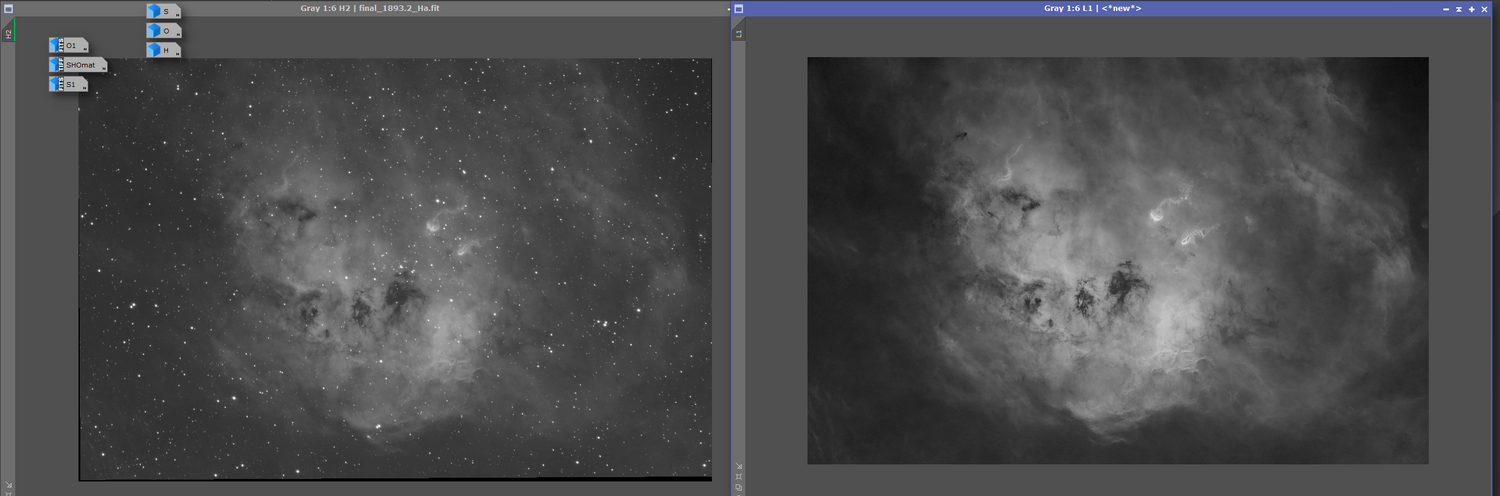The width and height of the screenshot is (1500, 496).
Task: Select the S1 FITS image icon
Action: click(68, 84)
